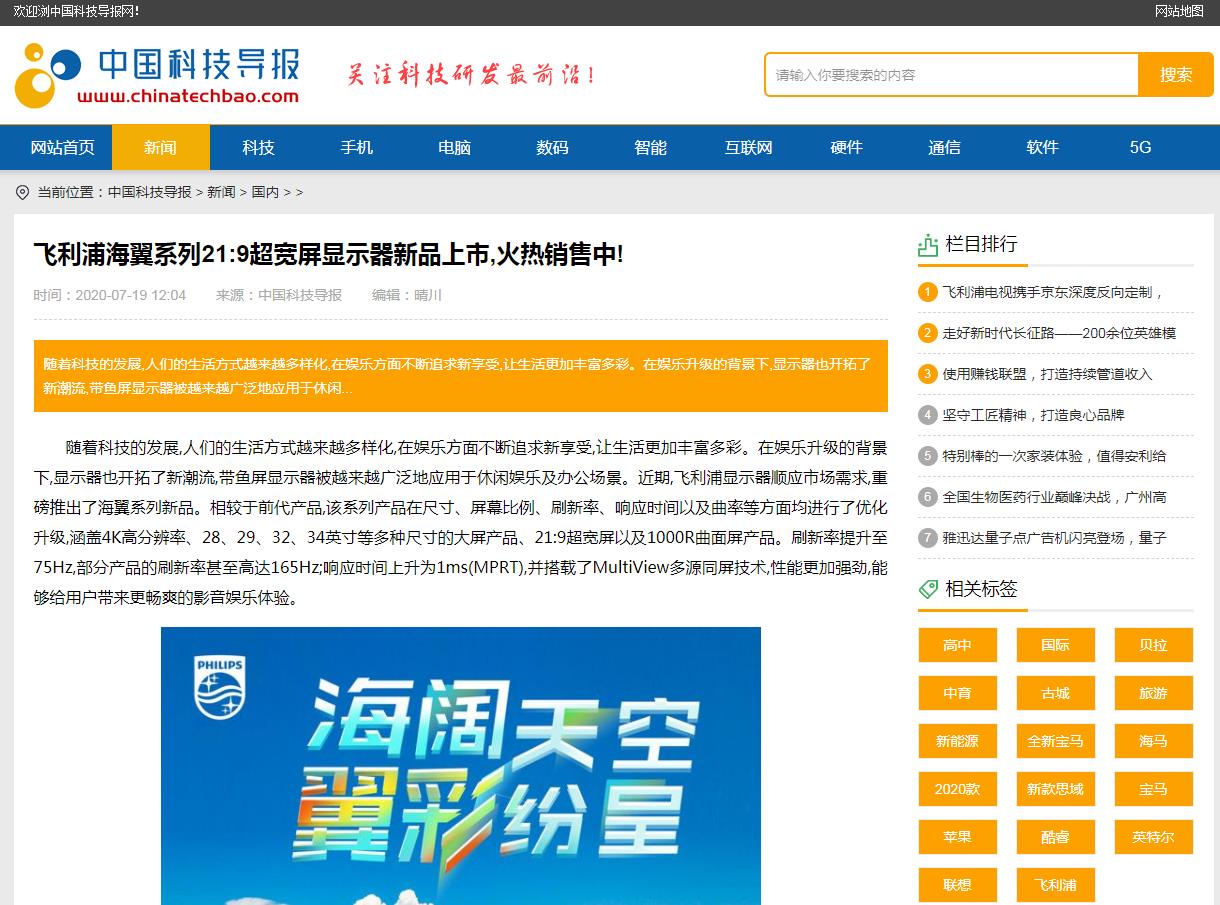This screenshot has width=1220, height=905.
Task: Click the 旅游 tag button
Action: click(1154, 693)
